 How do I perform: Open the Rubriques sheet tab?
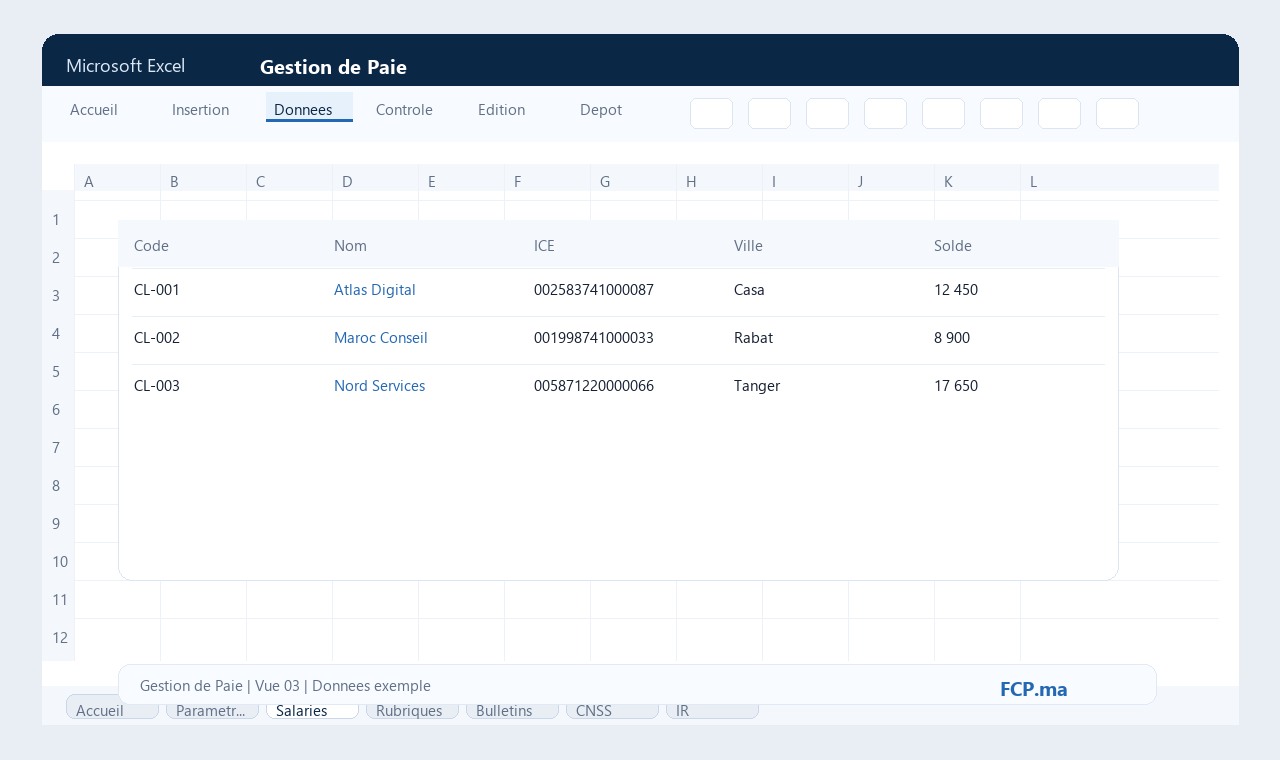pos(412,710)
